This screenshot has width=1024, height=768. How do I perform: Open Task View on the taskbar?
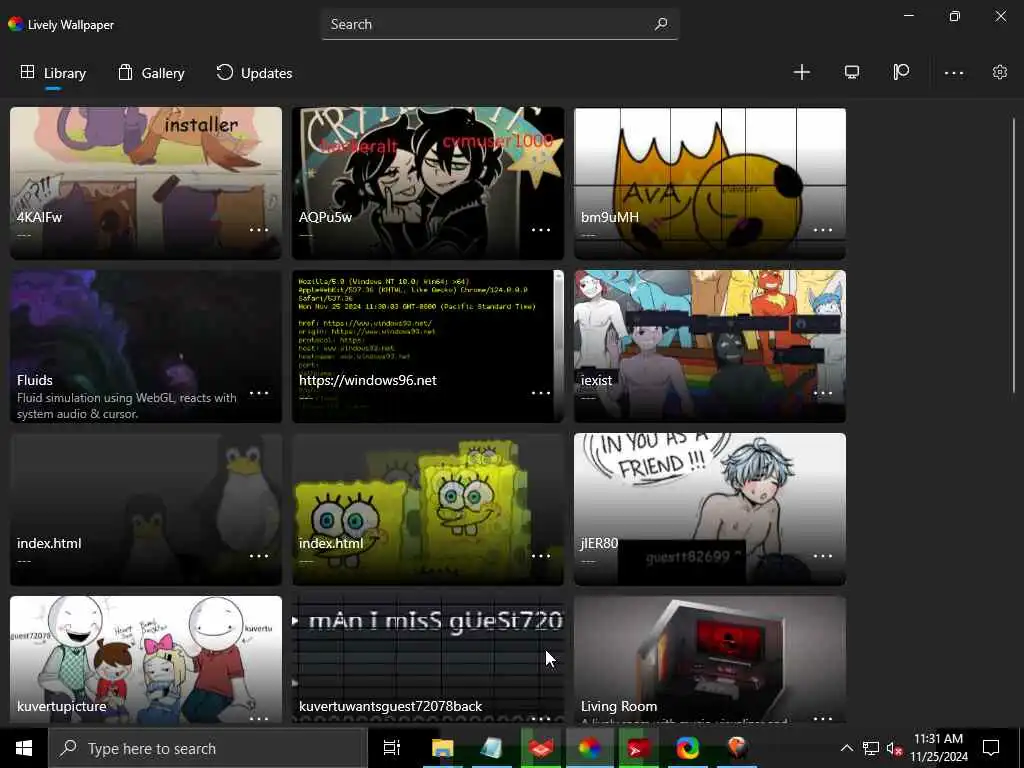point(392,748)
